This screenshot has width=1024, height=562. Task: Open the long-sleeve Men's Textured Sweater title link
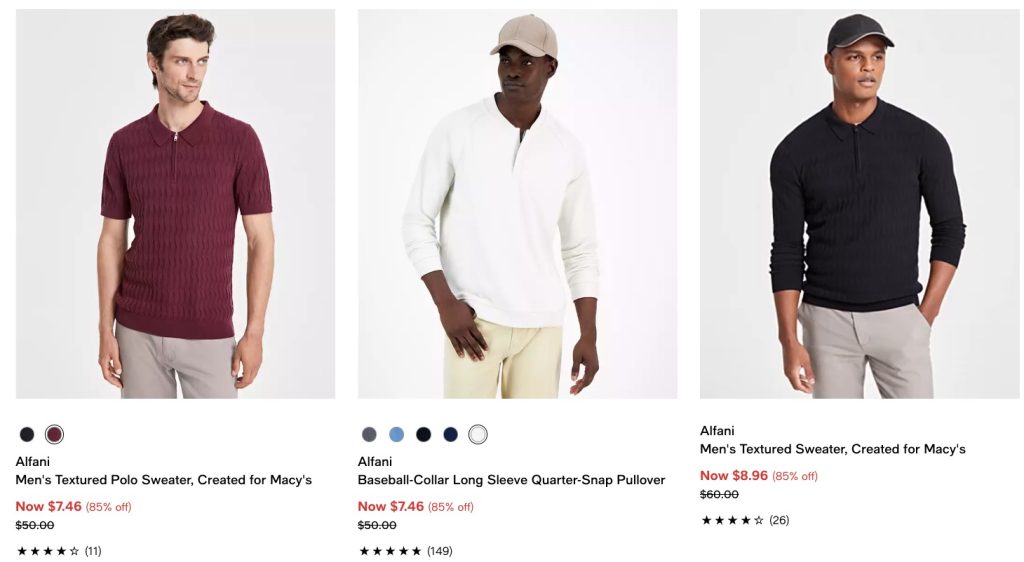click(x=832, y=449)
